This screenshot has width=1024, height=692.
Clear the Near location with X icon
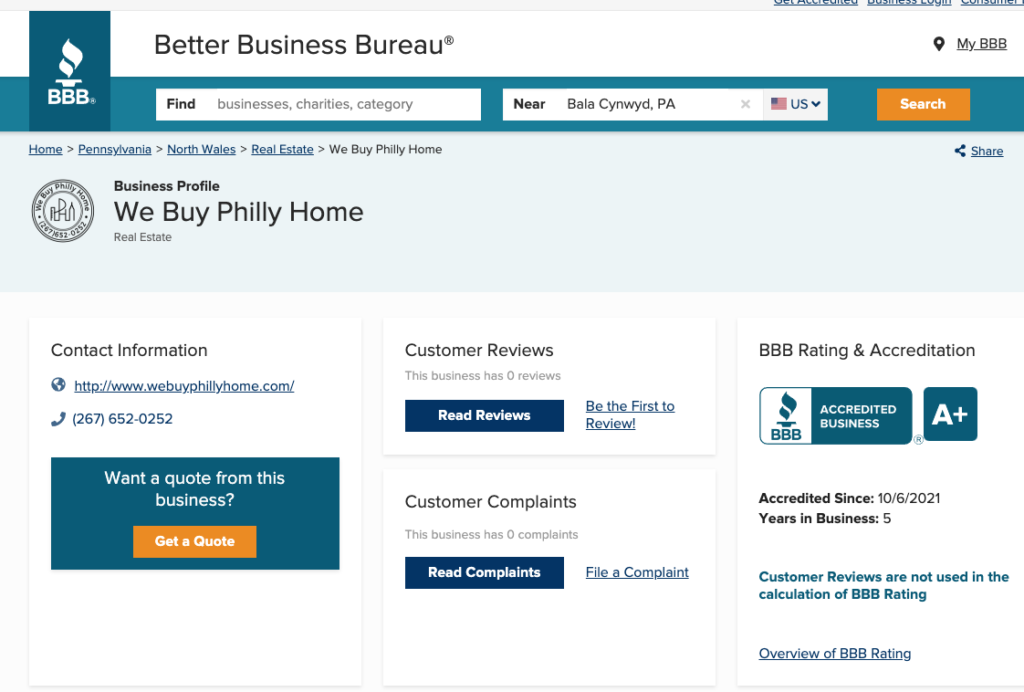coord(745,104)
